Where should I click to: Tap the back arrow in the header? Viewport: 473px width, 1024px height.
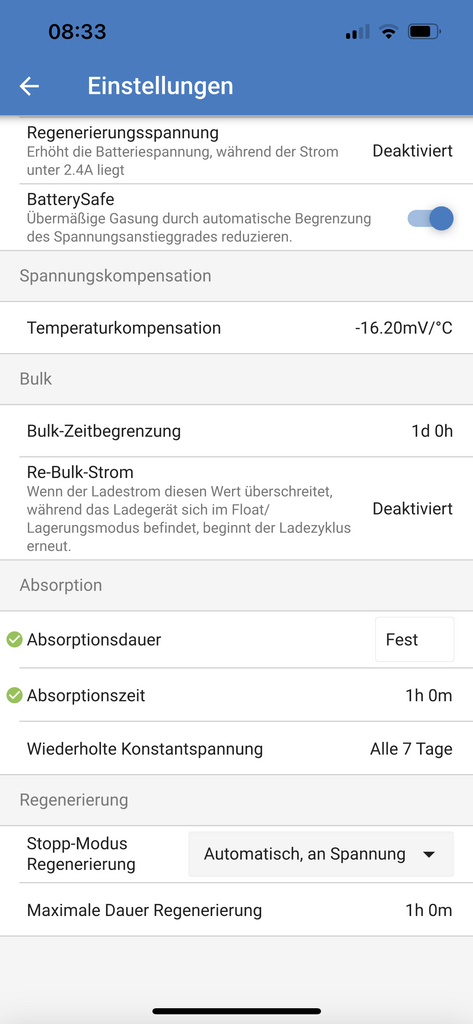pos(29,86)
